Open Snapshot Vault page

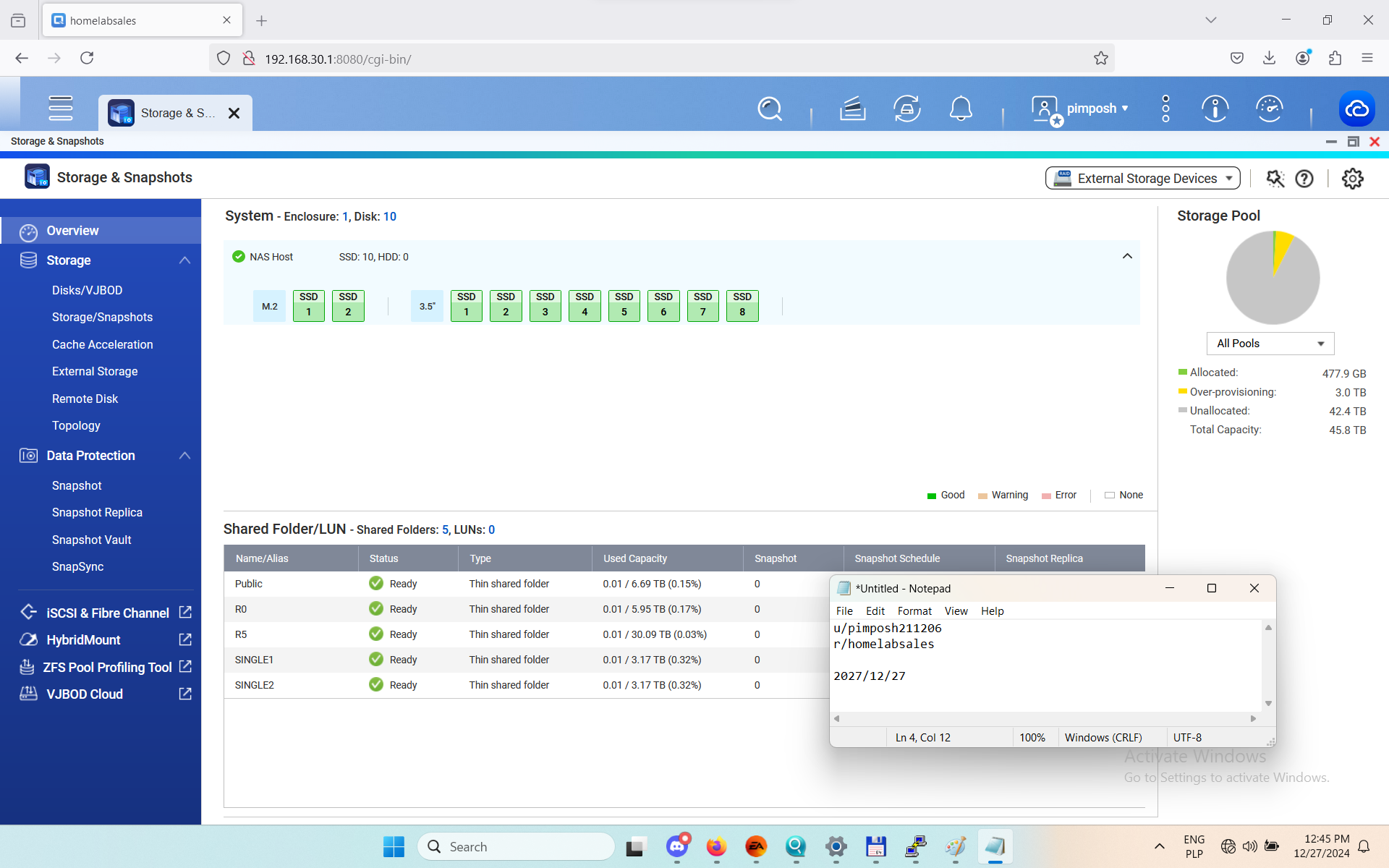(91, 540)
